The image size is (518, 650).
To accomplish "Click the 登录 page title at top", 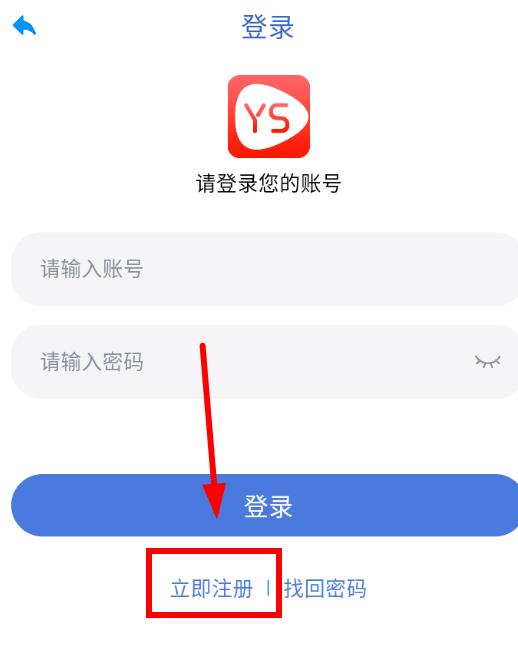I will coord(268,27).
